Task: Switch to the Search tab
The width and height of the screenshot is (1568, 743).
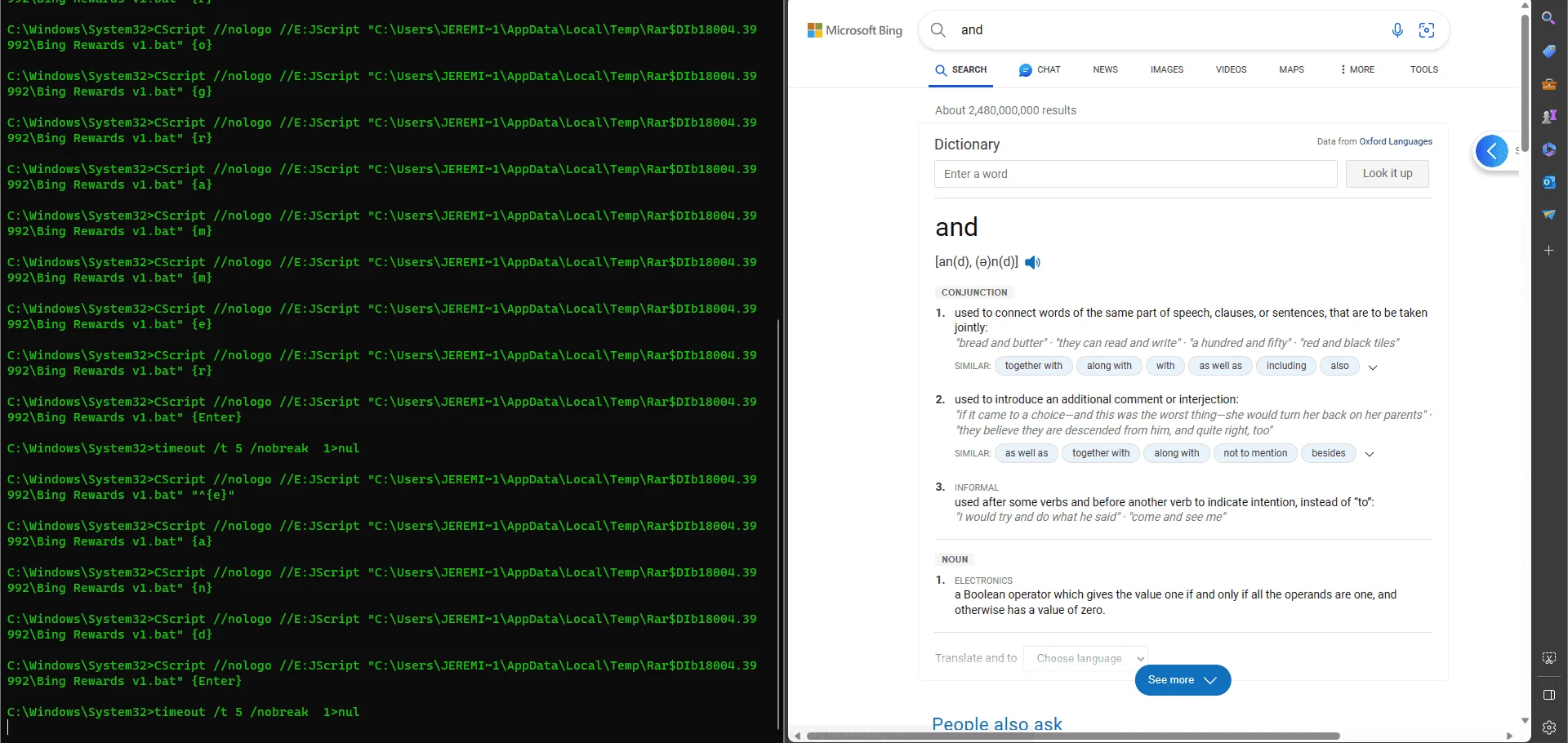Action: (961, 70)
